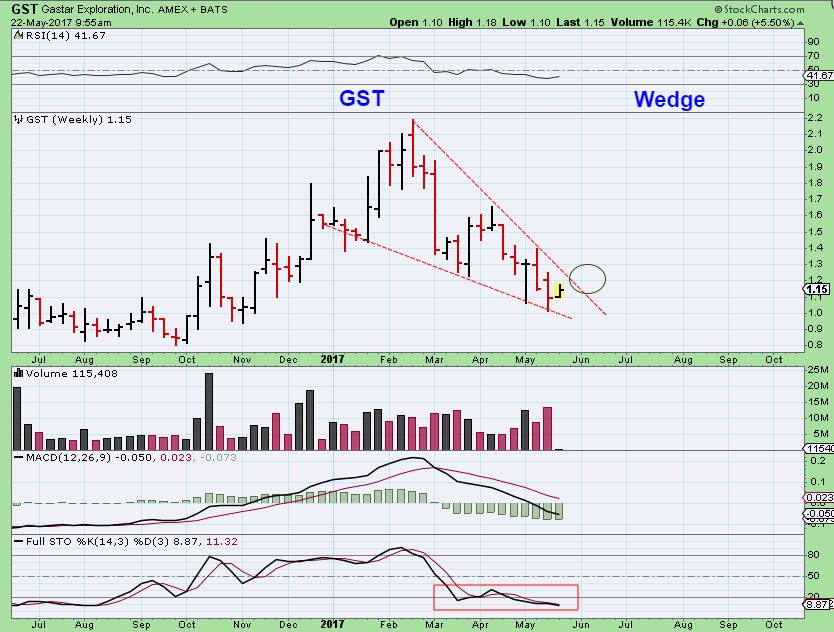Click the red 11.32 %D value in STO legend
834x632 pixels.
222,542
